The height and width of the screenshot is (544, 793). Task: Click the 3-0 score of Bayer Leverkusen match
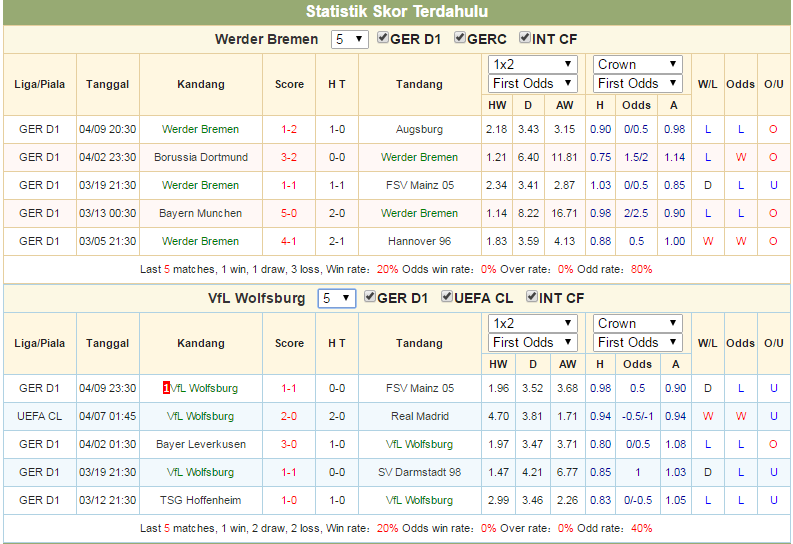pyautogui.click(x=289, y=444)
